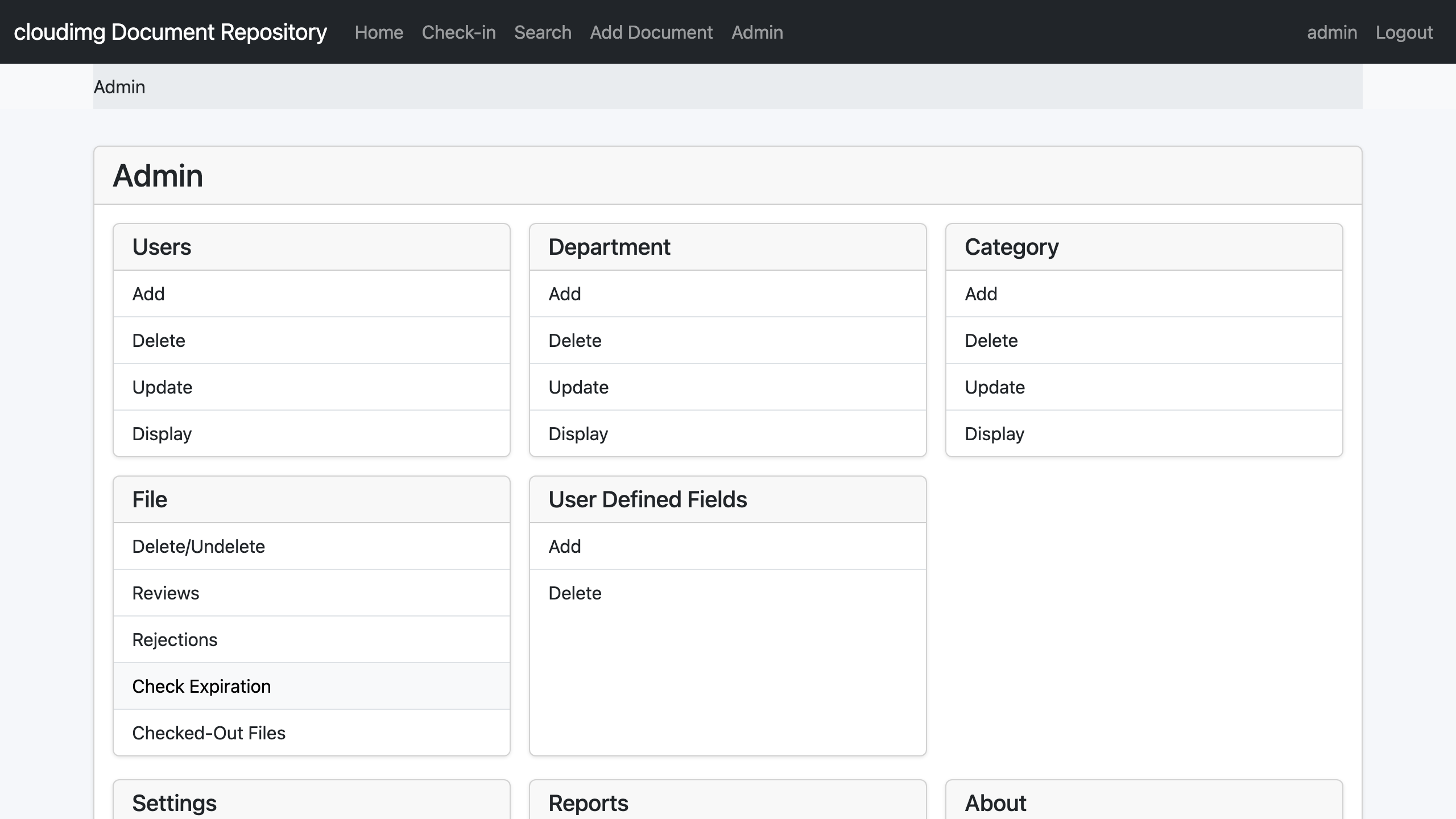Choose Update under Department
Image resolution: width=1456 pixels, height=819 pixels.
728,387
